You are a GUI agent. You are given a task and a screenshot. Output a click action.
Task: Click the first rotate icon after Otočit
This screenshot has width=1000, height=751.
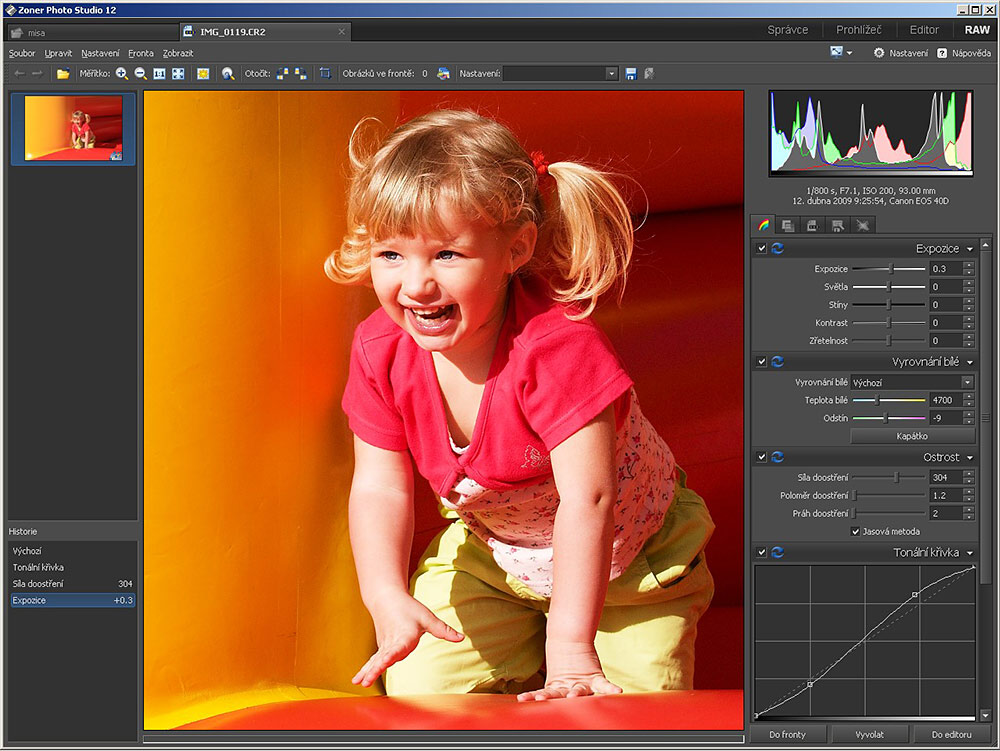click(x=283, y=74)
